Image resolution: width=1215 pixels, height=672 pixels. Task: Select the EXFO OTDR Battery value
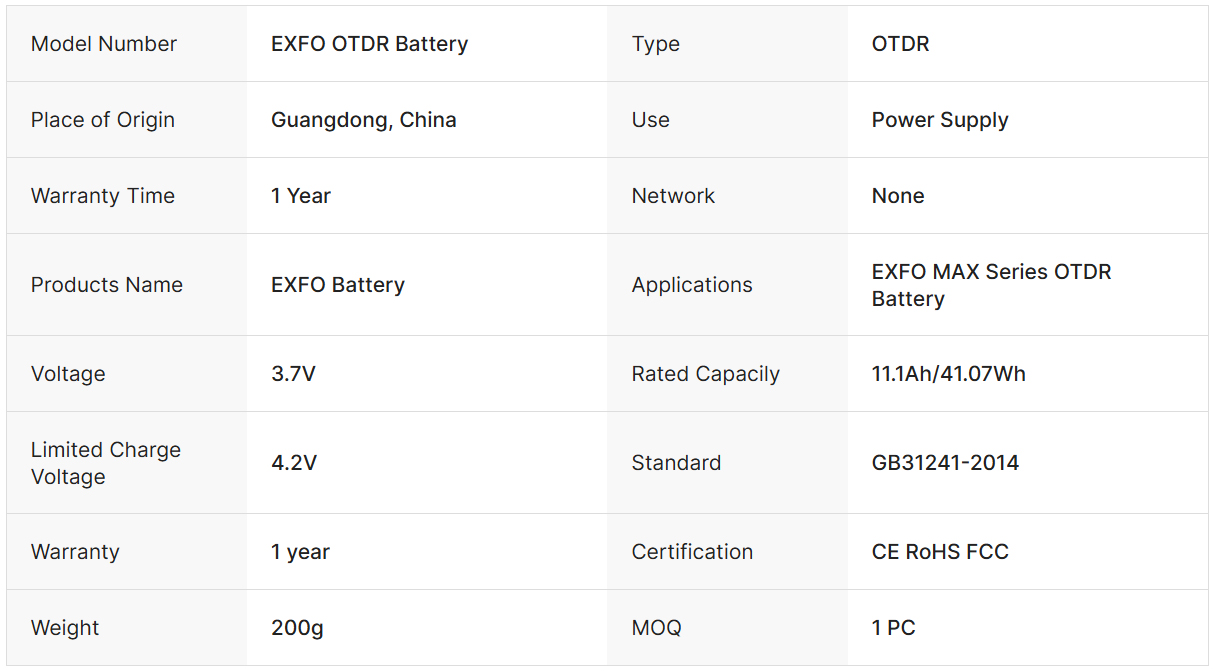point(369,44)
